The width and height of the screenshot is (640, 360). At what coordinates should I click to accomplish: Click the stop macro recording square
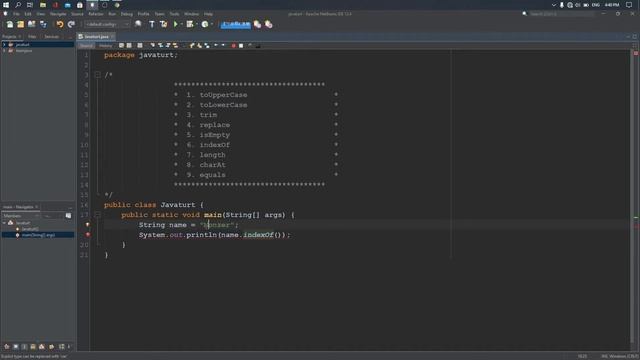241,46
